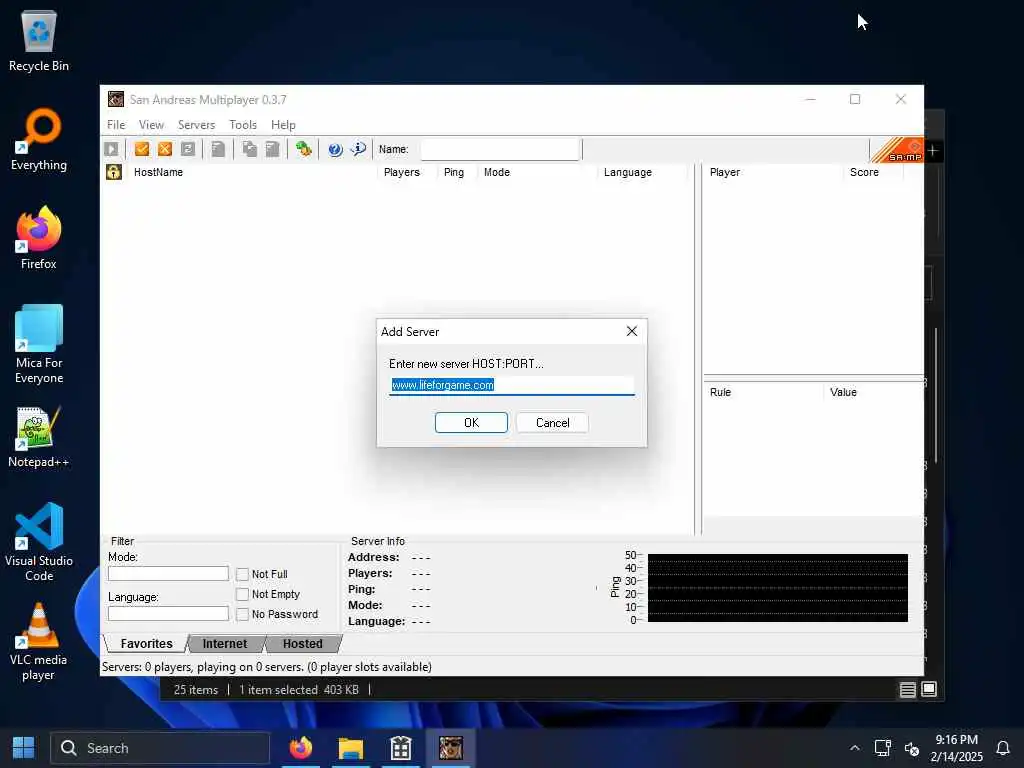The height and width of the screenshot is (768, 1024).
Task: Click the Refresh Server toolbar icon
Action: point(188,150)
